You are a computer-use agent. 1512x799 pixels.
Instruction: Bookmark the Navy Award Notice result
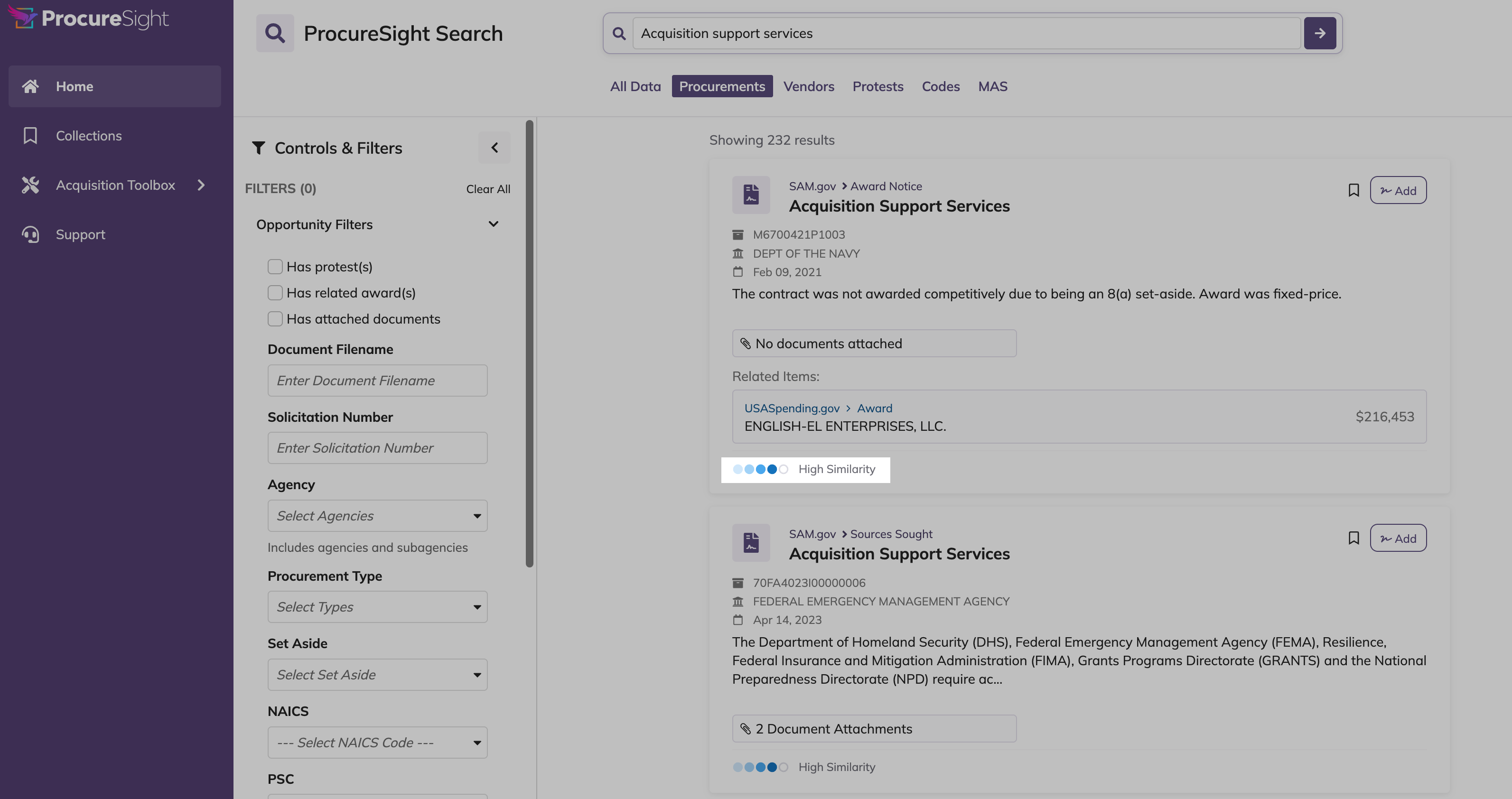click(x=1353, y=191)
